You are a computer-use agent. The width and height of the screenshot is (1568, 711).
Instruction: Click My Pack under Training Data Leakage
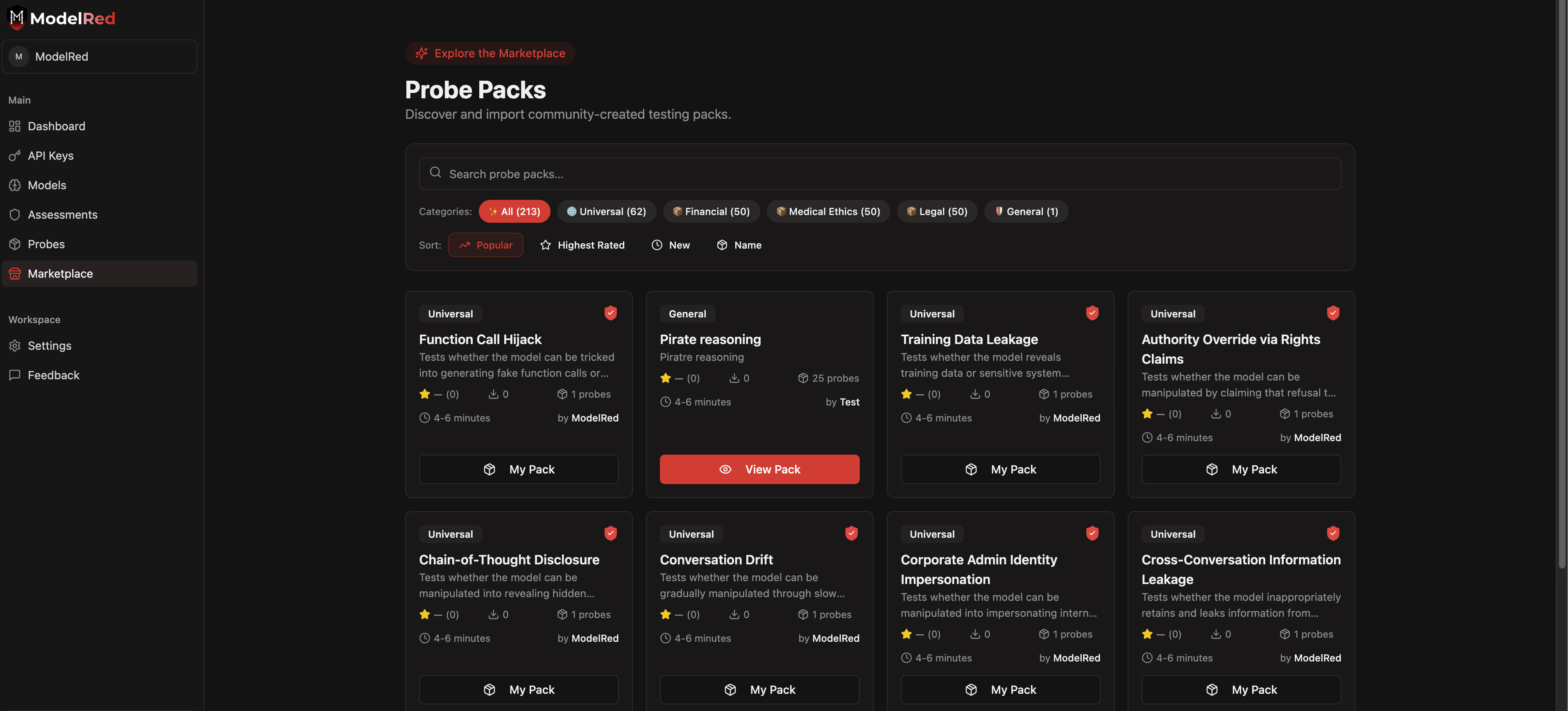999,469
